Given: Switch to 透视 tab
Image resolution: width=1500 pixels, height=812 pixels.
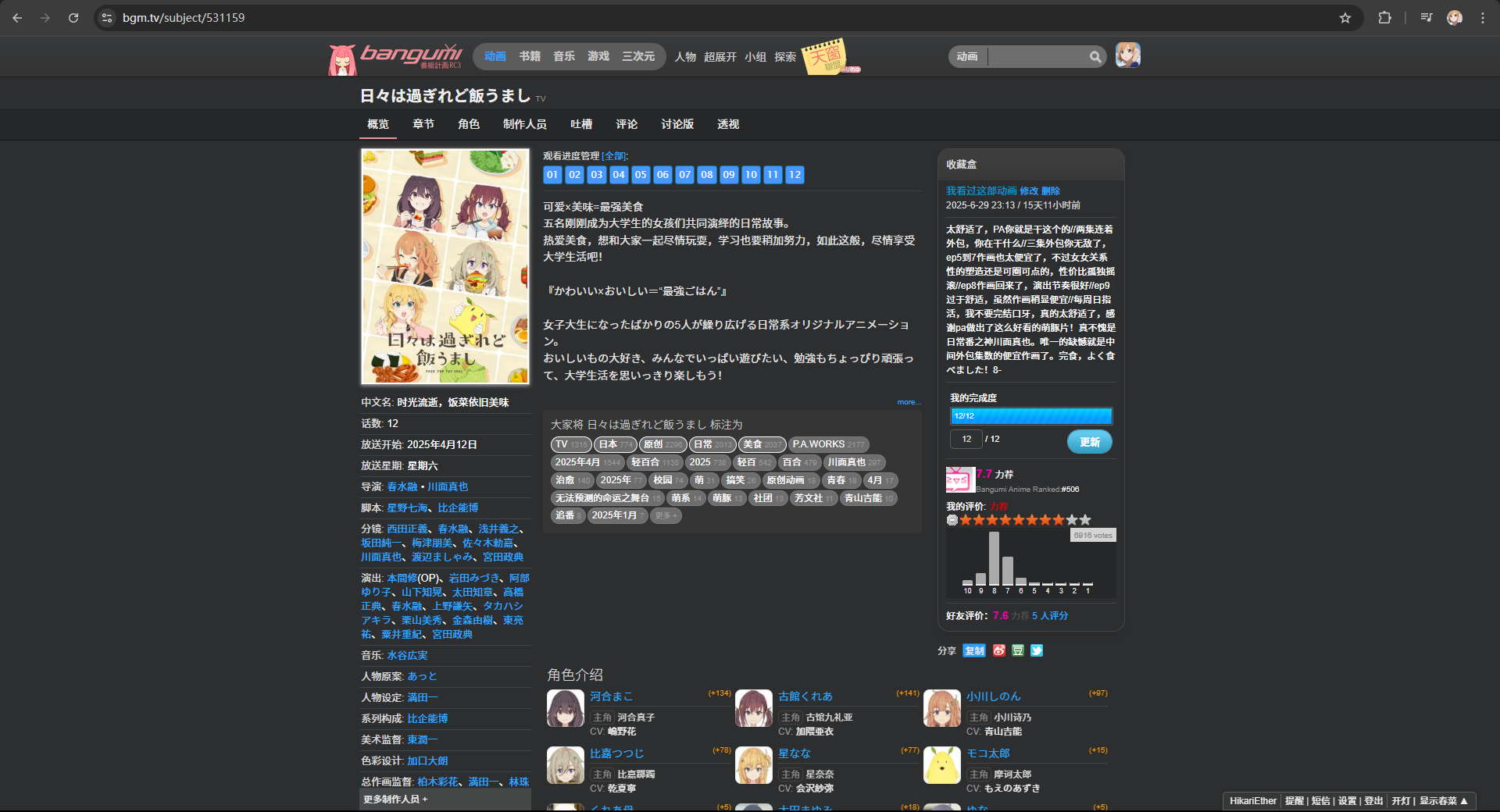Looking at the screenshot, I should pyautogui.click(x=728, y=124).
